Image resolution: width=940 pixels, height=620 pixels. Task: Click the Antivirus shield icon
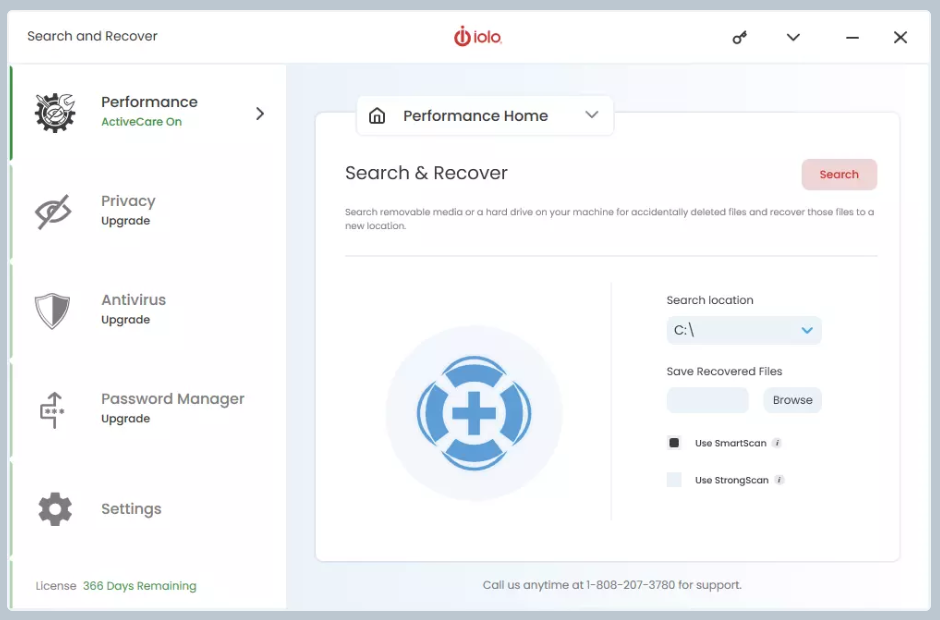pos(53,311)
